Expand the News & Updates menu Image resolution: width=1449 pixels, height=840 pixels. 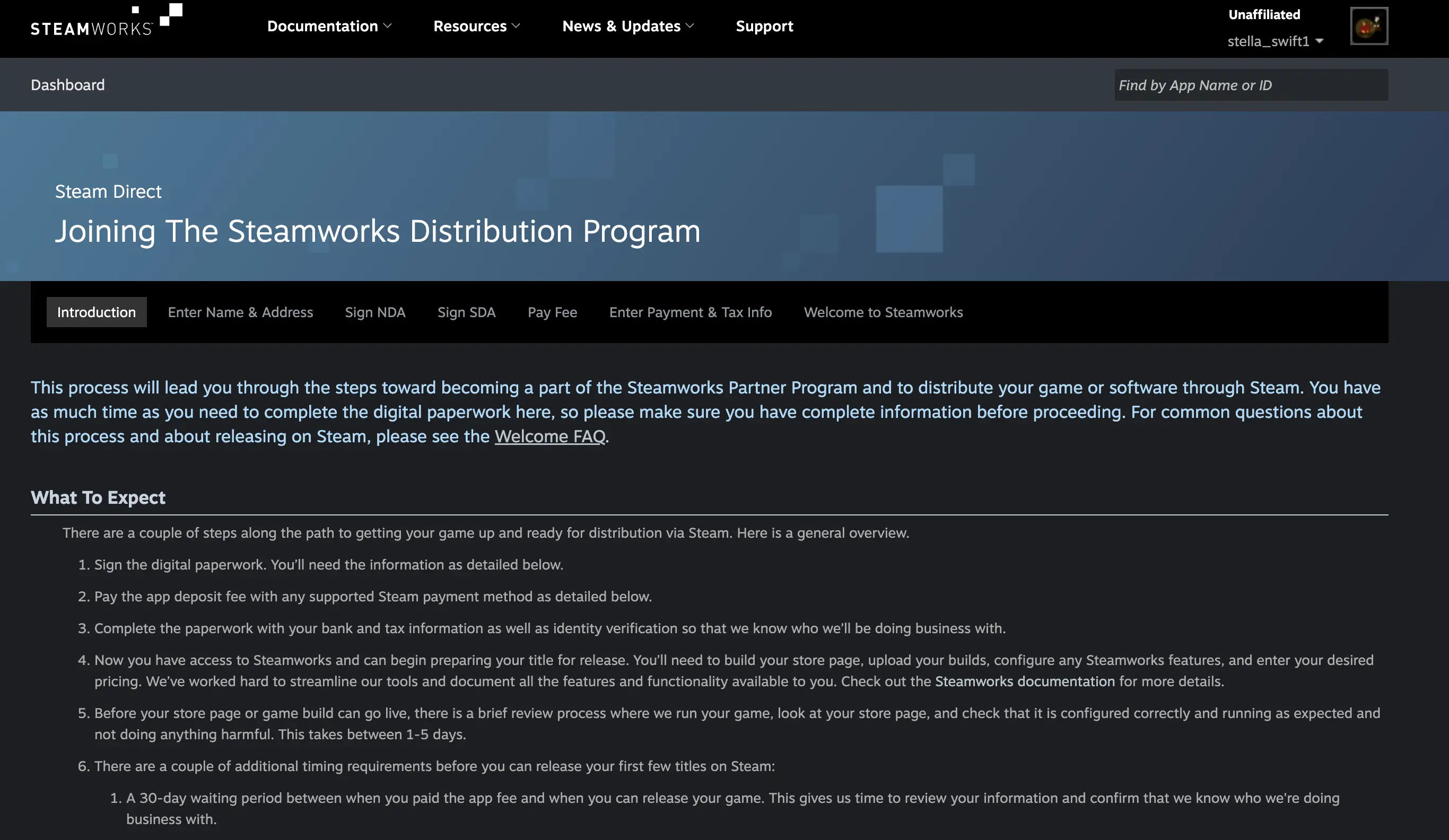[x=629, y=26]
